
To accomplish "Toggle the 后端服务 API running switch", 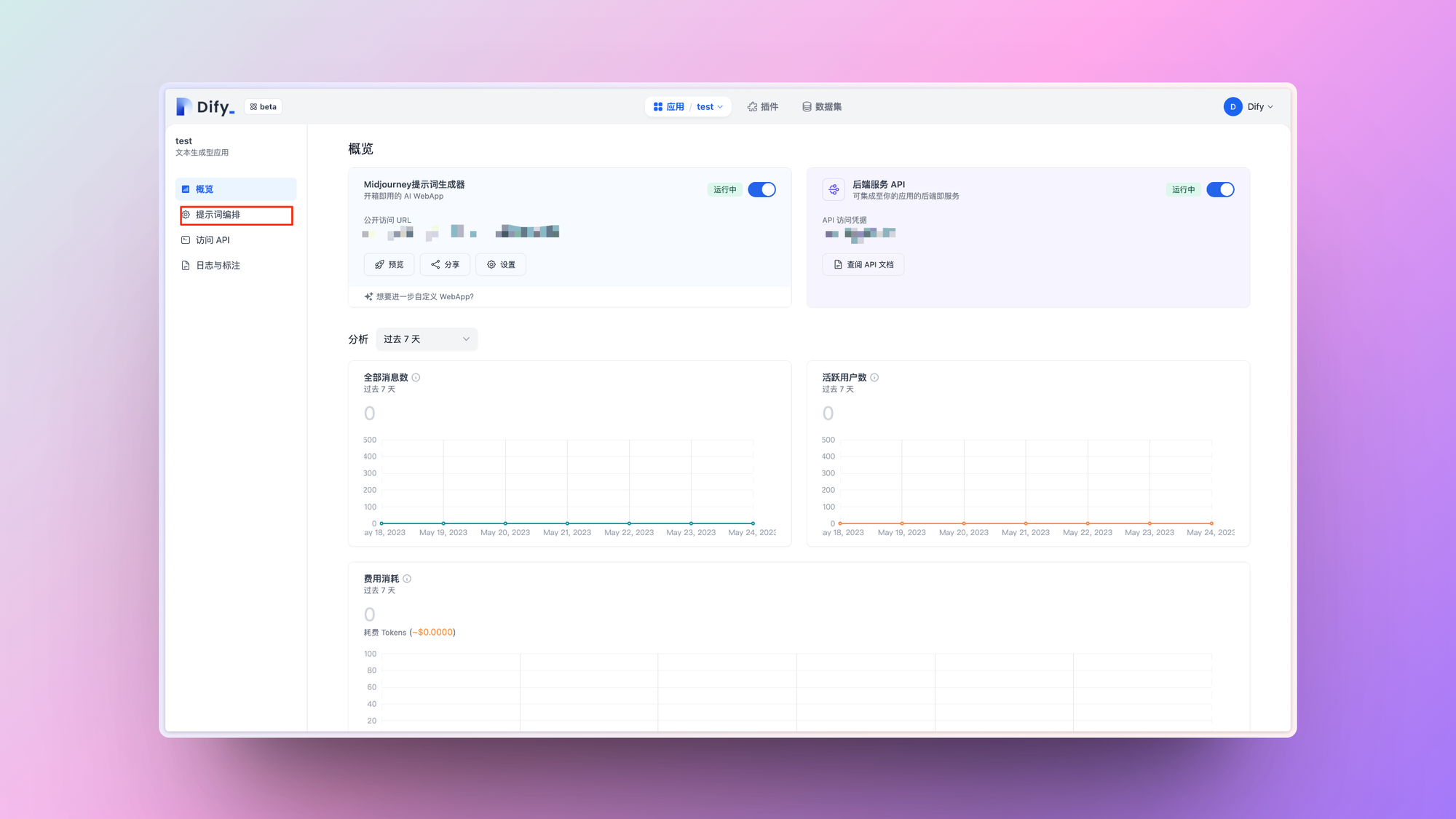I will pos(1220,189).
